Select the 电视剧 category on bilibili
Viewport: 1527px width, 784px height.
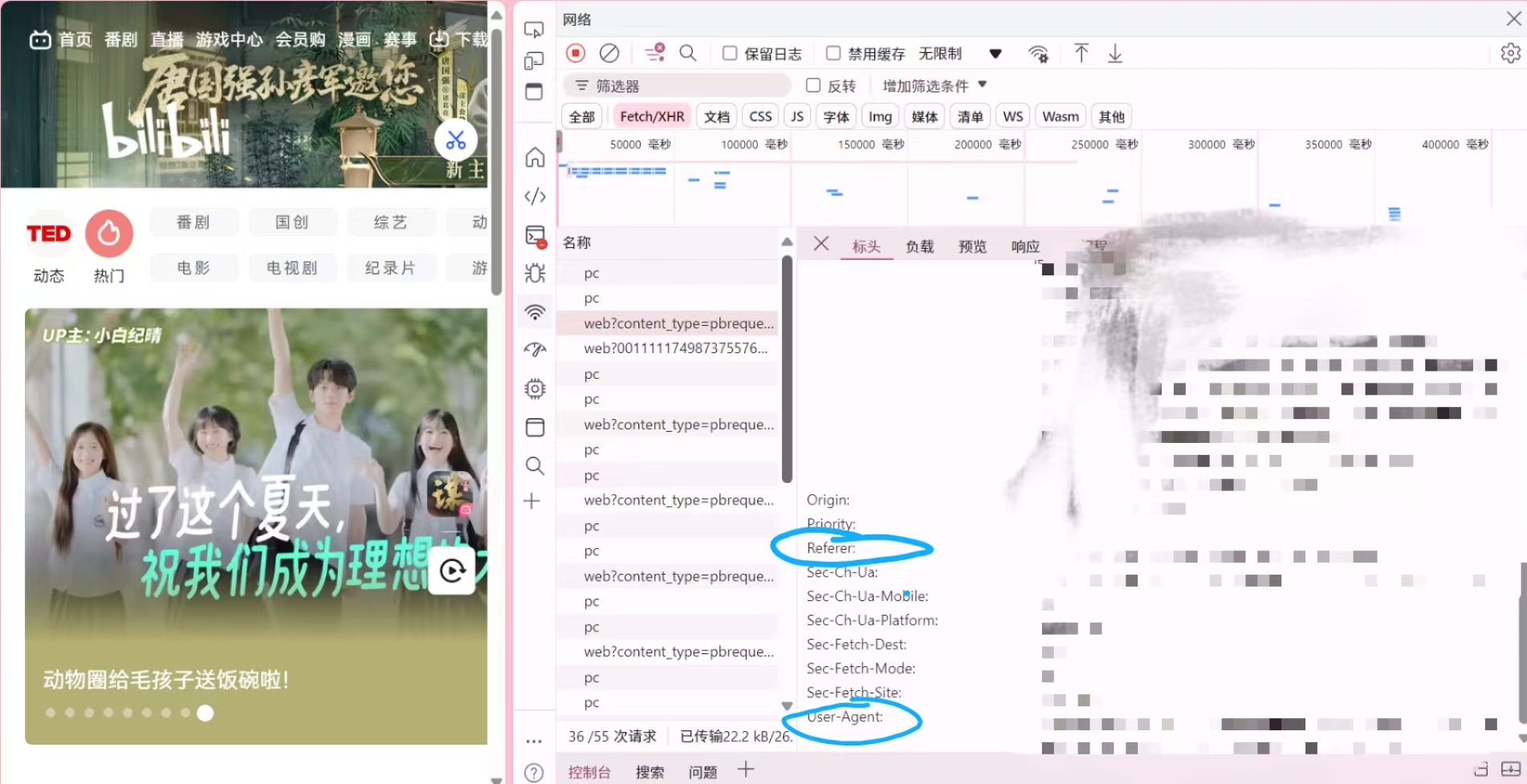(292, 268)
